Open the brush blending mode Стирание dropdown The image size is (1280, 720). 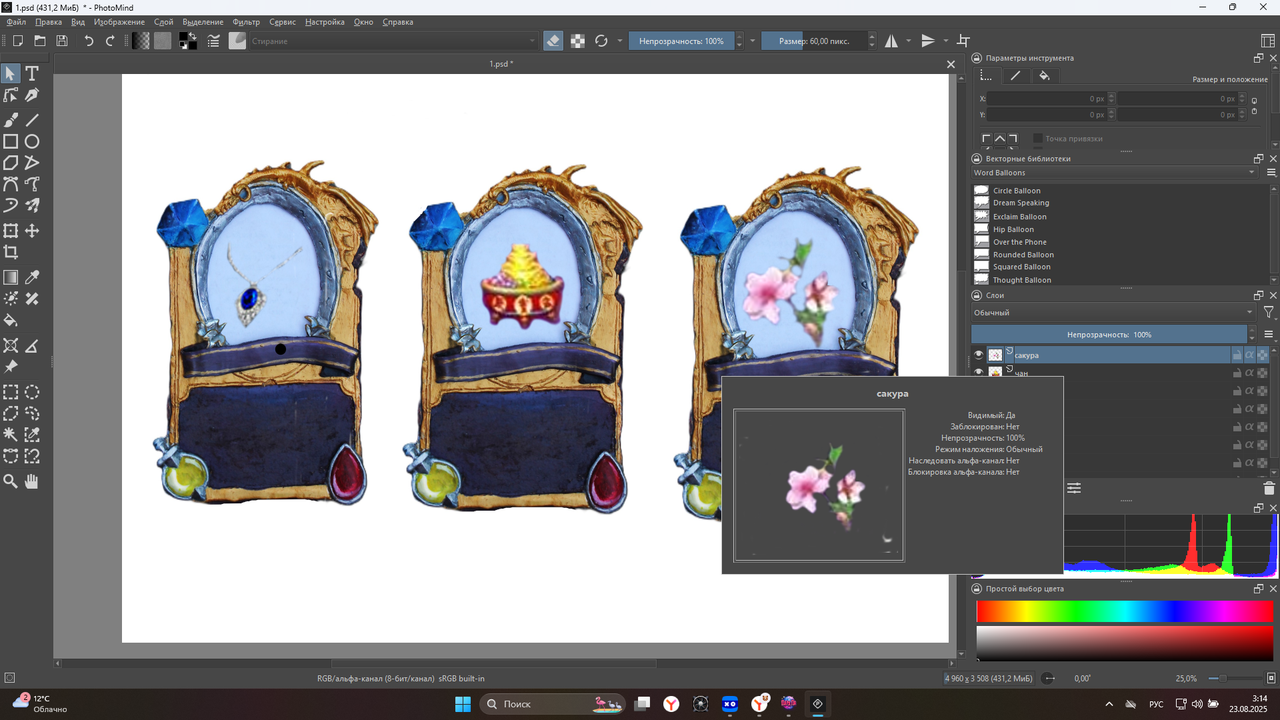[393, 41]
